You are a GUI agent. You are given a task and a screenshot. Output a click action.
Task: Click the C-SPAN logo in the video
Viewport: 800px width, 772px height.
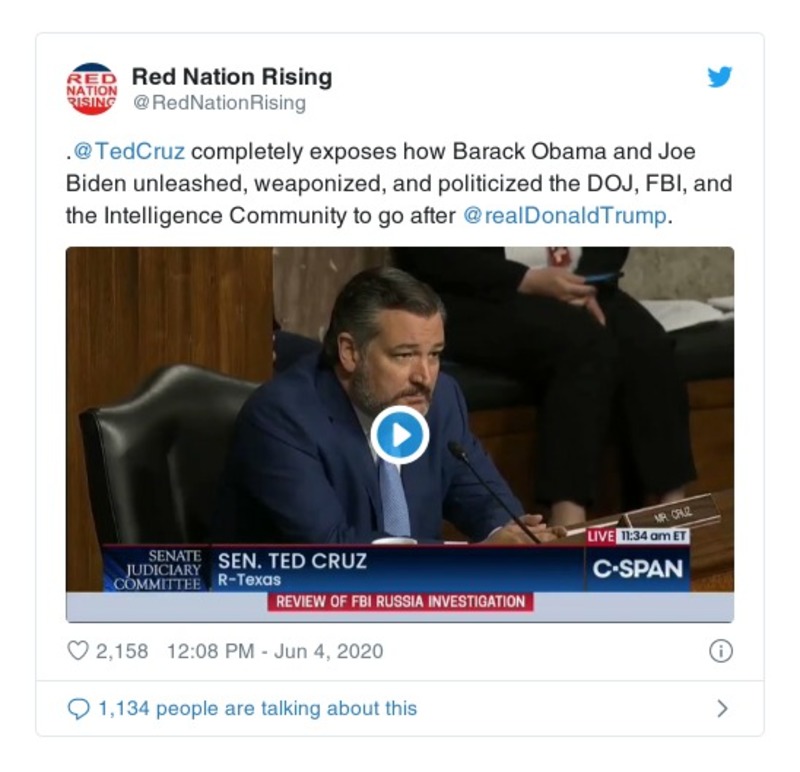638,569
